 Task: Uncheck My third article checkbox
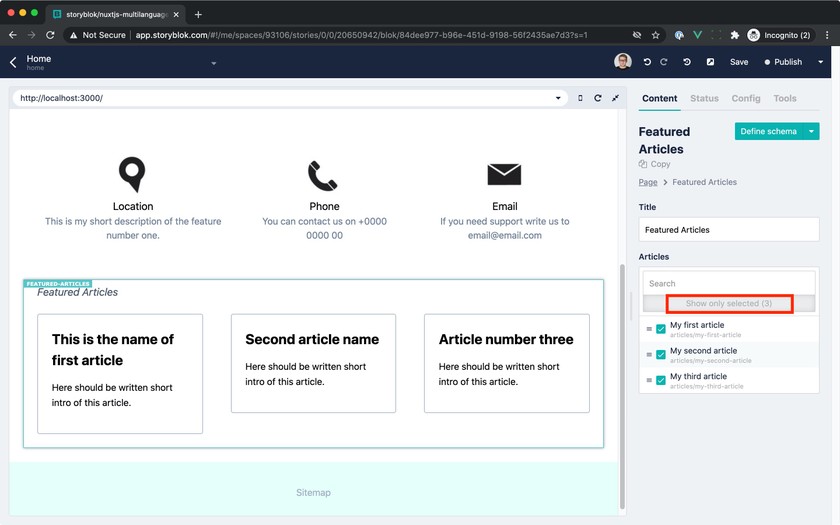(x=661, y=380)
